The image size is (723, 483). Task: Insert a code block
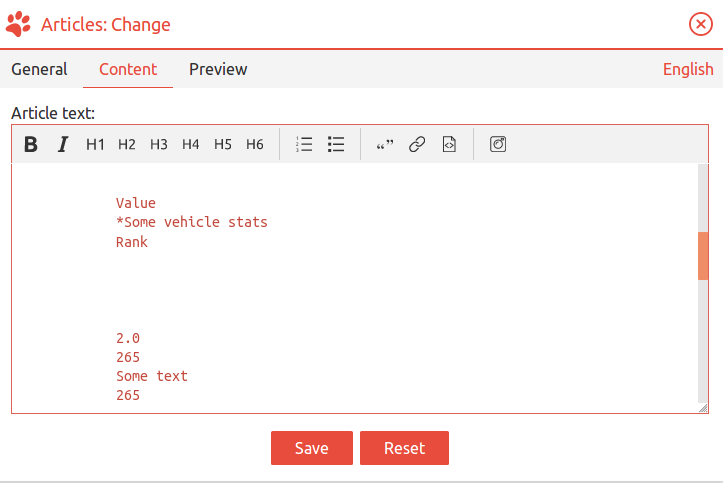[x=449, y=144]
